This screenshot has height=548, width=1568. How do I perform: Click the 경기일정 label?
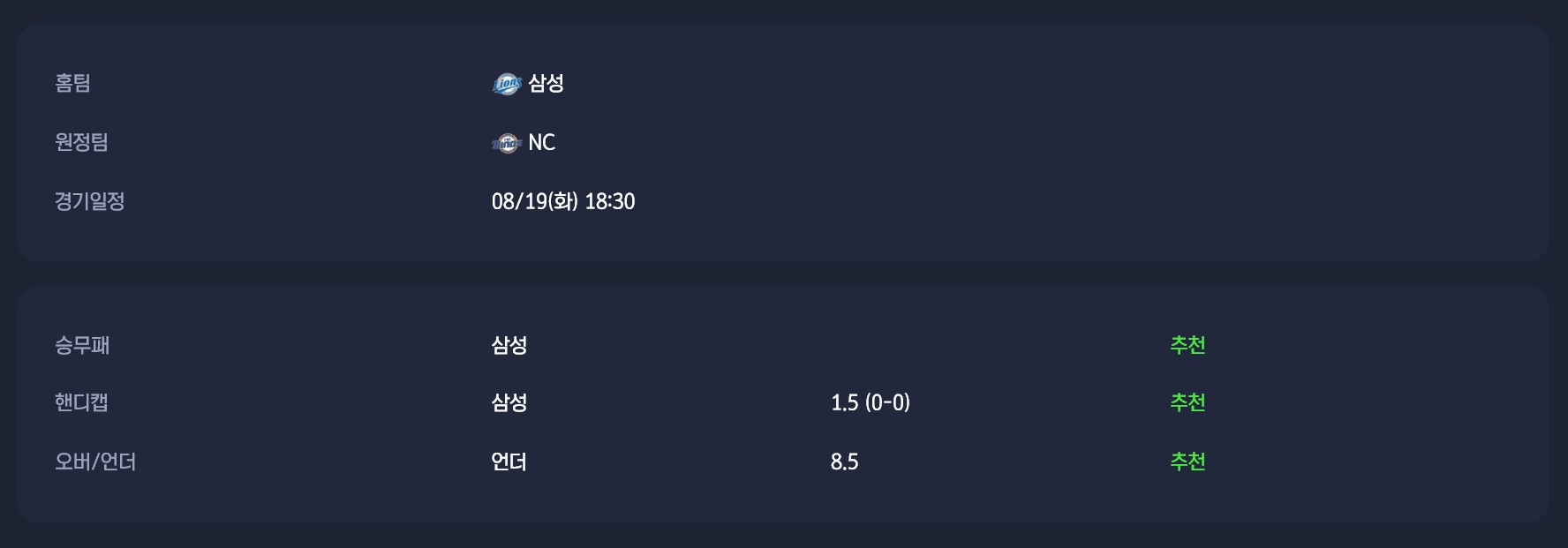[89, 201]
